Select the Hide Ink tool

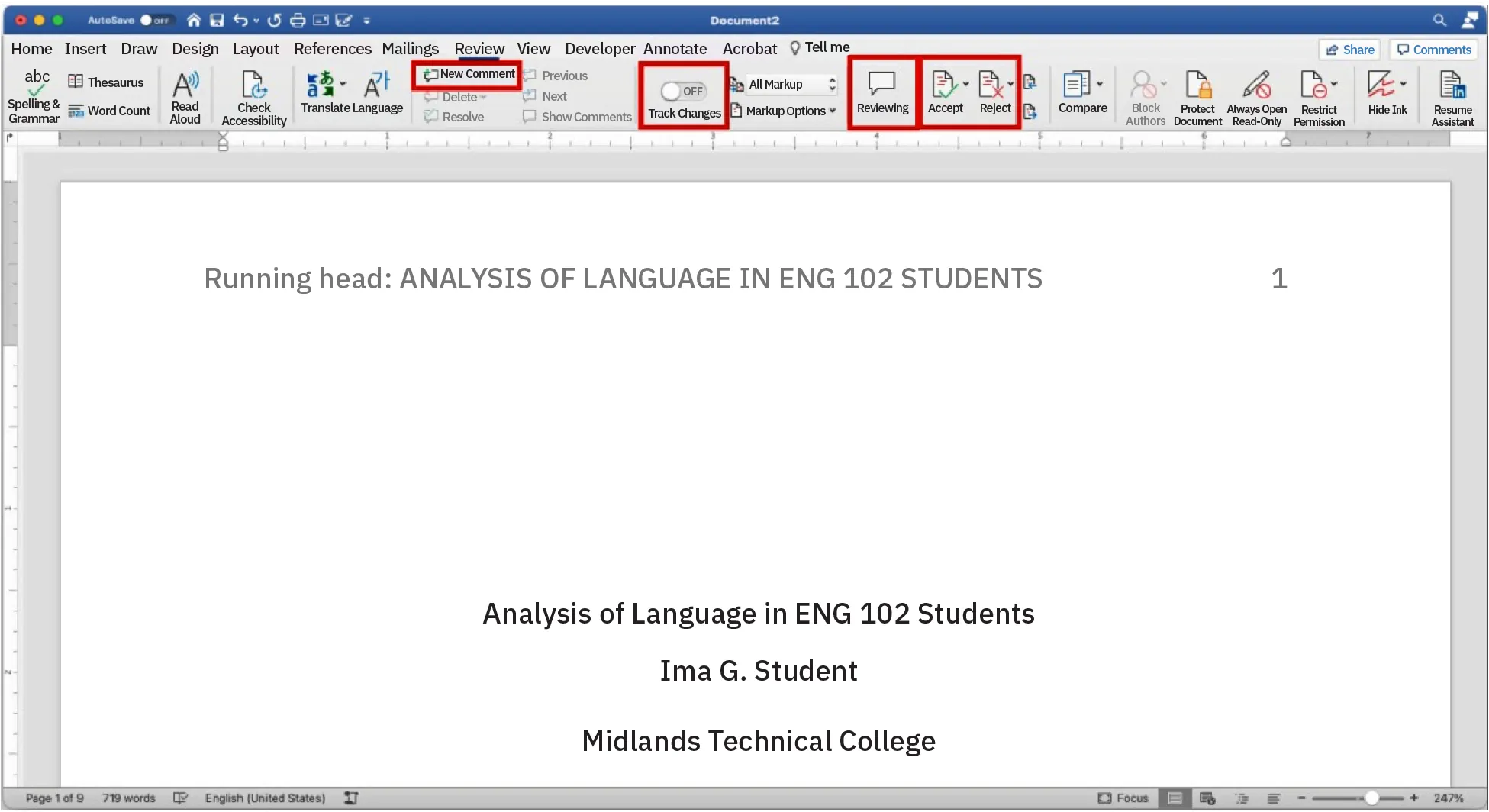pos(1386,95)
